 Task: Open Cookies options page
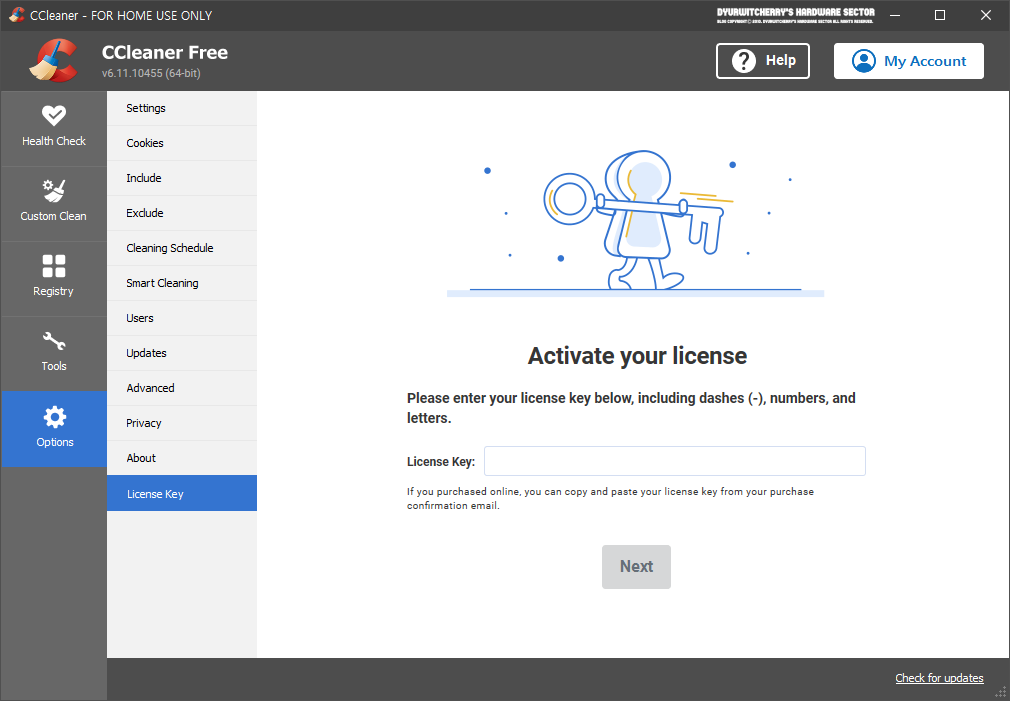click(182, 143)
